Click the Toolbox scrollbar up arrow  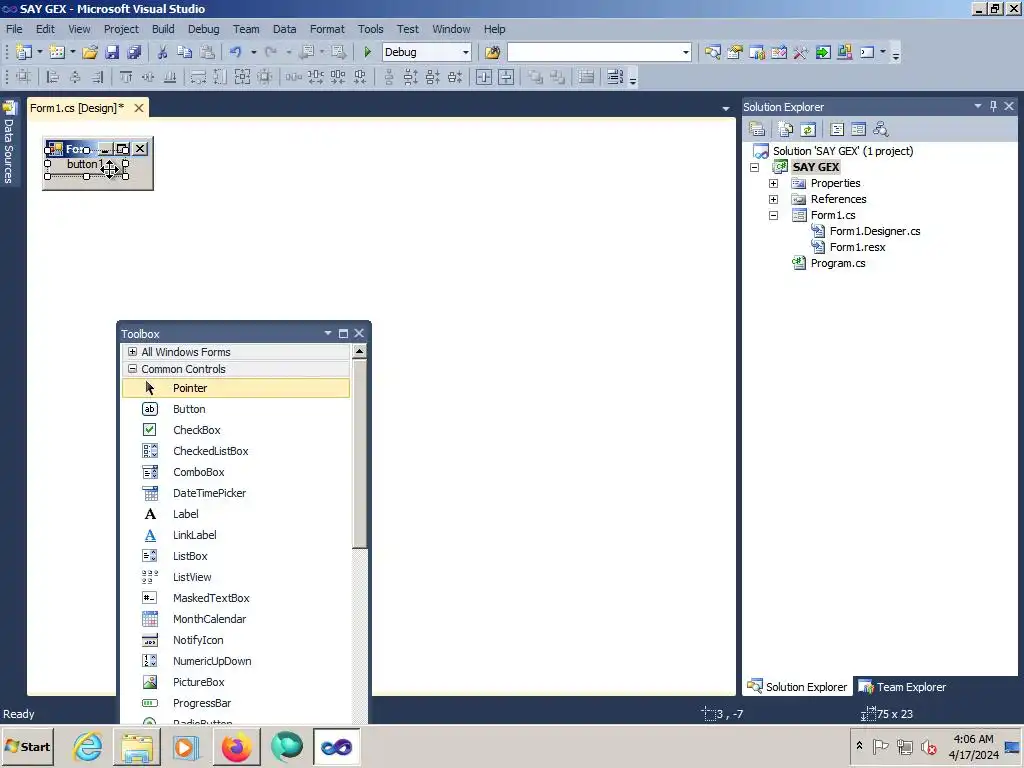pos(359,351)
